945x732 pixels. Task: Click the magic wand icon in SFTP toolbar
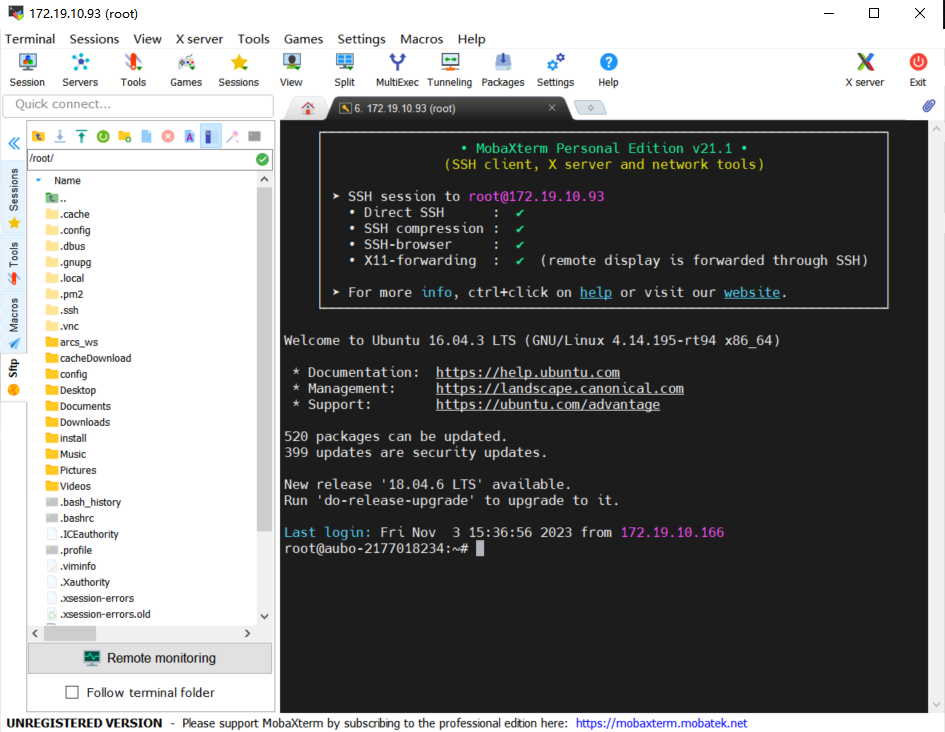[233, 136]
